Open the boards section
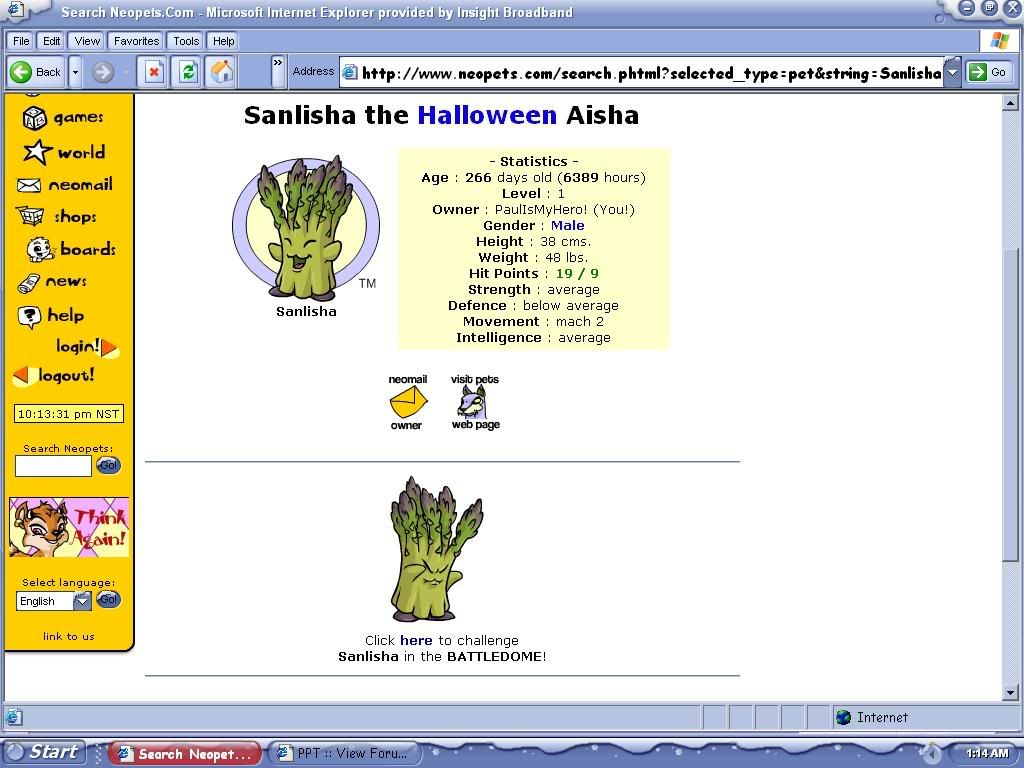 71,249
